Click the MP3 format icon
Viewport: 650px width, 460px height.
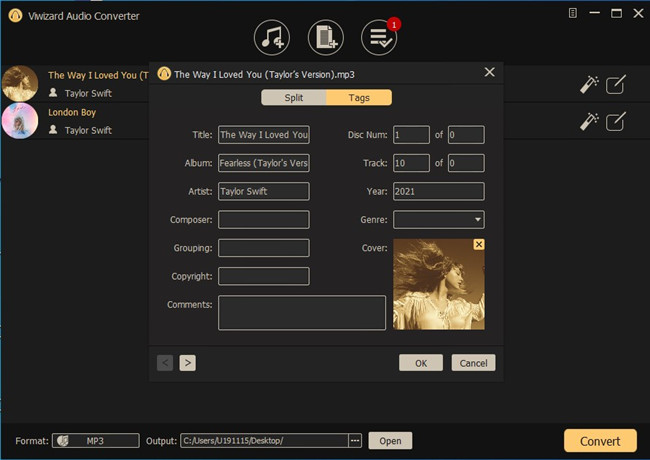pyautogui.click(x=63, y=441)
